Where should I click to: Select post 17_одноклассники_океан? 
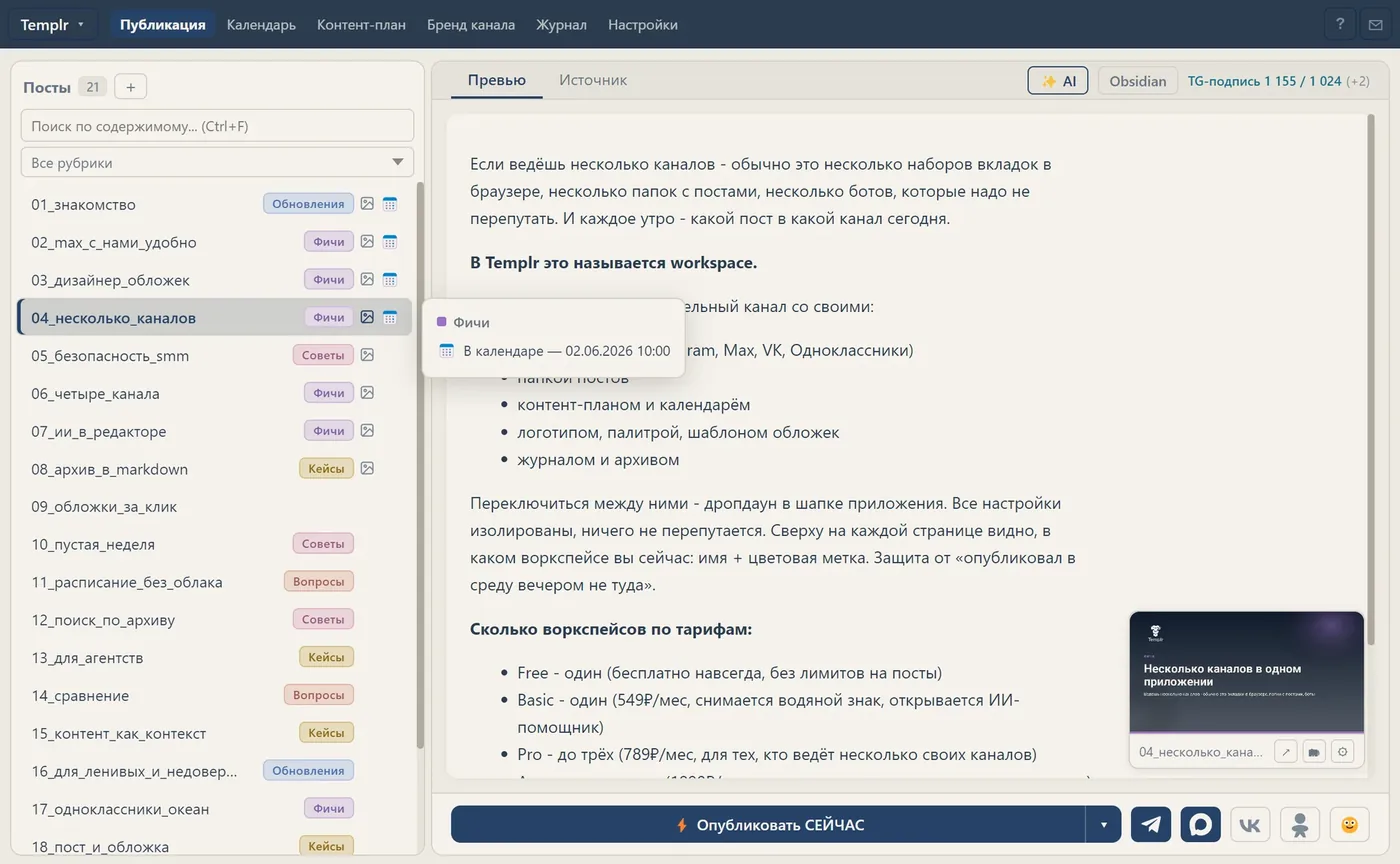coord(215,809)
